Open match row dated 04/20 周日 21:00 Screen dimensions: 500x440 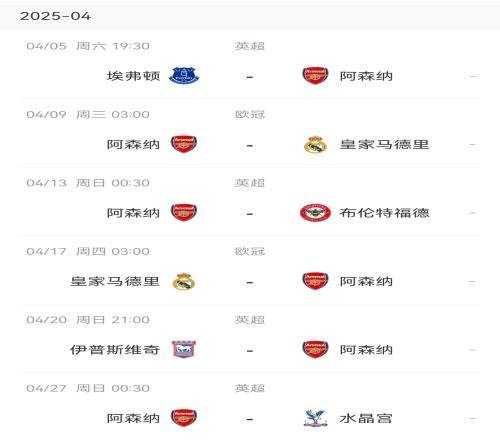coord(250,339)
